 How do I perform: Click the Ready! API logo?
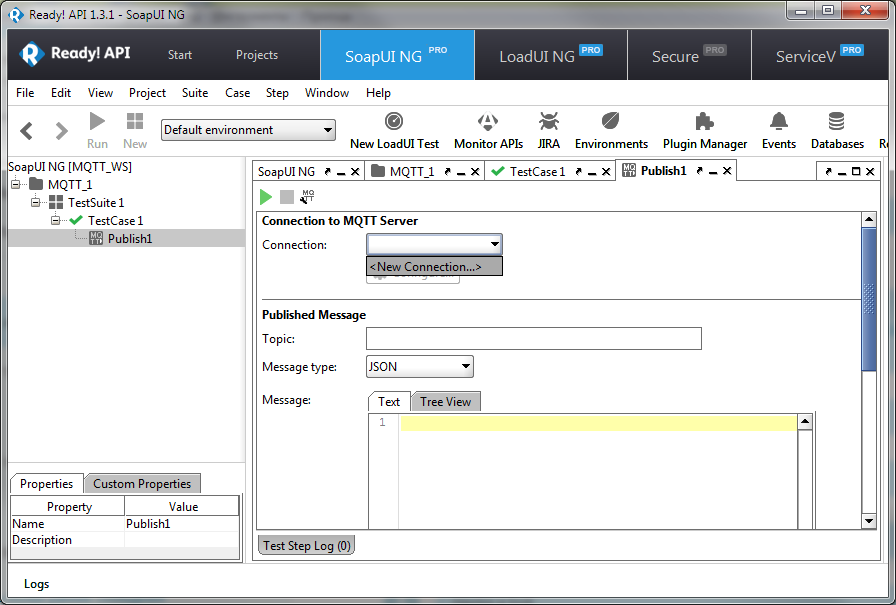[x=75, y=54]
